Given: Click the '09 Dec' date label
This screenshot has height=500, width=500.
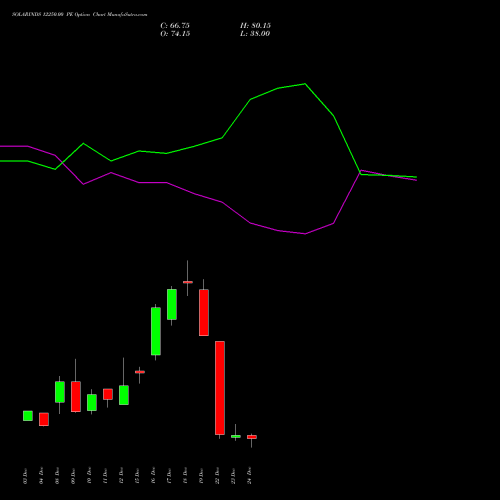Looking at the screenshot, I should [73, 476].
